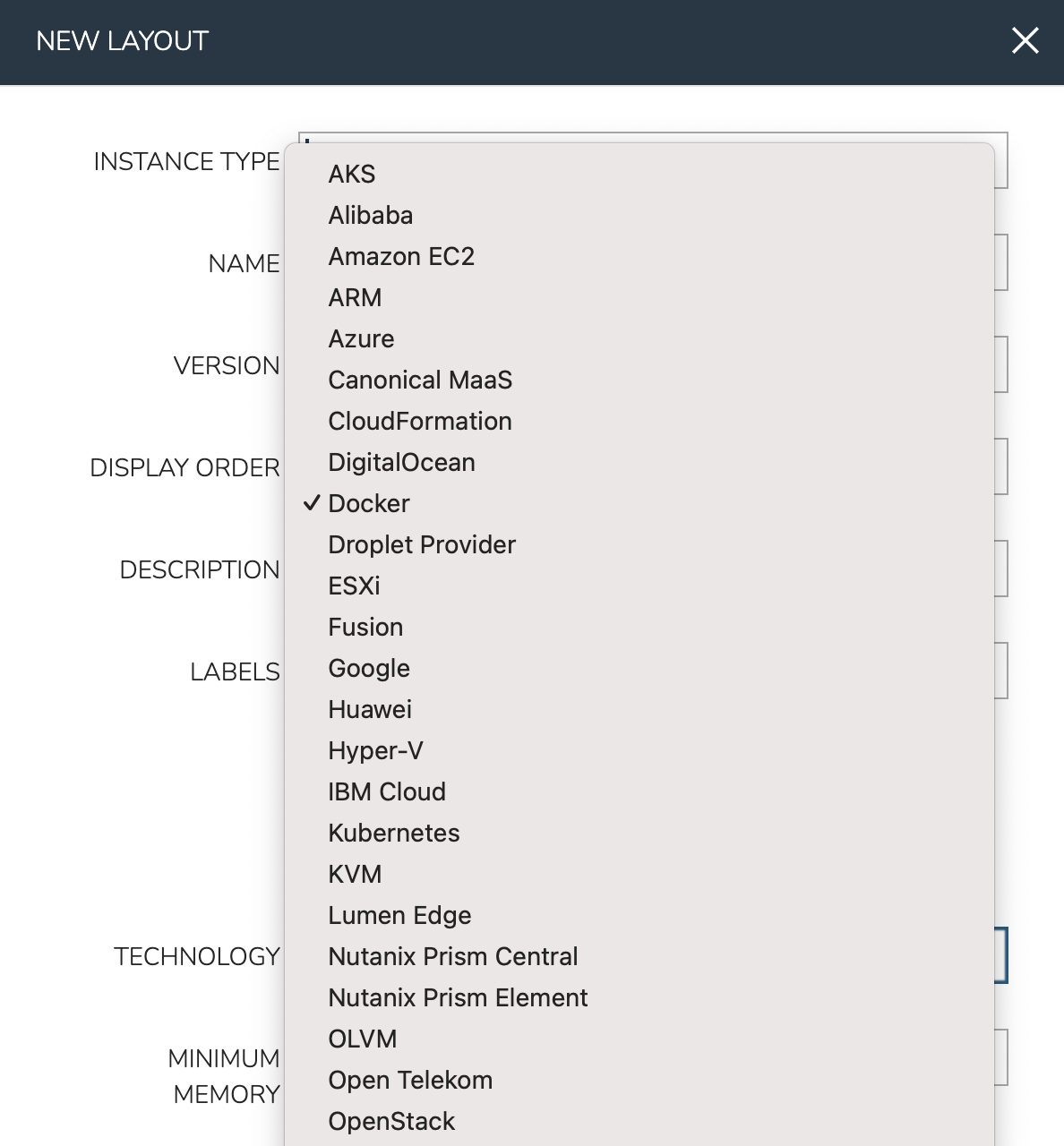Choose OpenStack instance type
The image size is (1064, 1146).
[391, 1121]
